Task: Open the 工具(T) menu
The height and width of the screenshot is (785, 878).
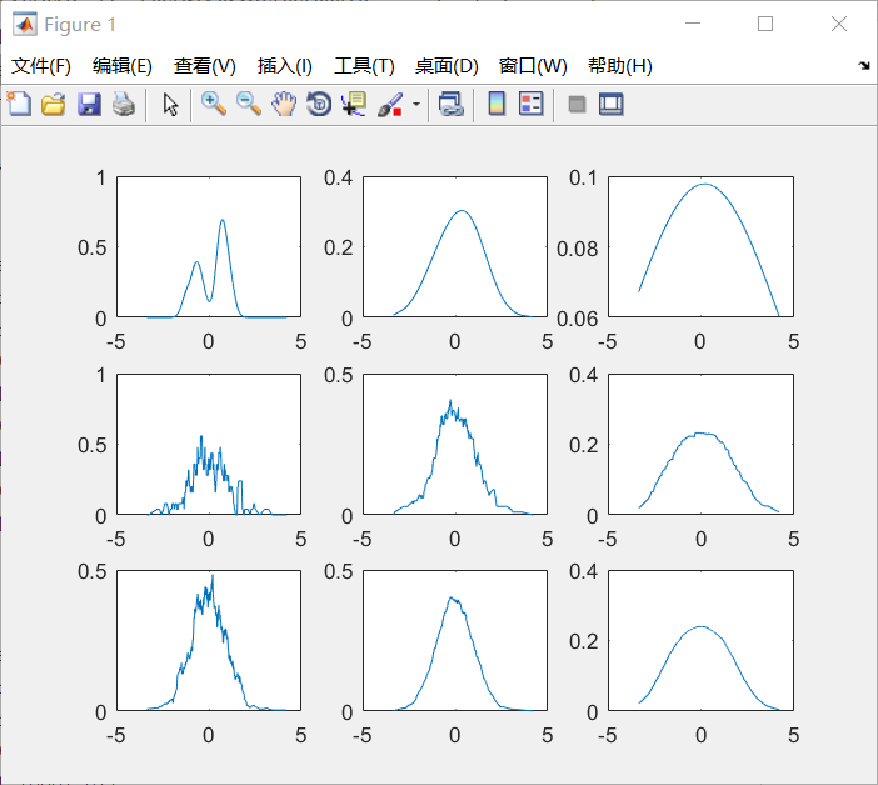Action: [x=364, y=66]
